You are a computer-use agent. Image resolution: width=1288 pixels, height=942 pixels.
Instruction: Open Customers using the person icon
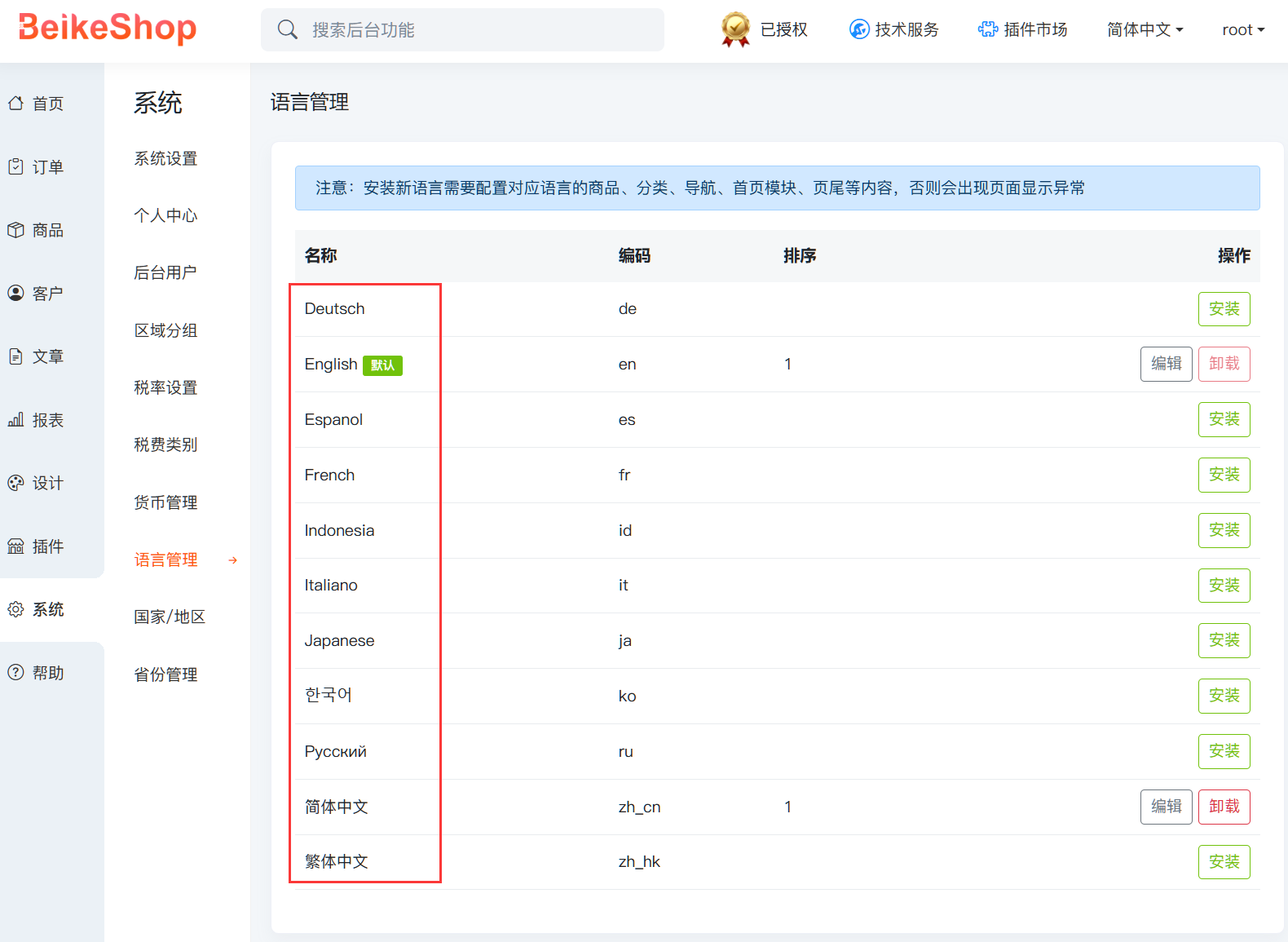click(x=15, y=293)
